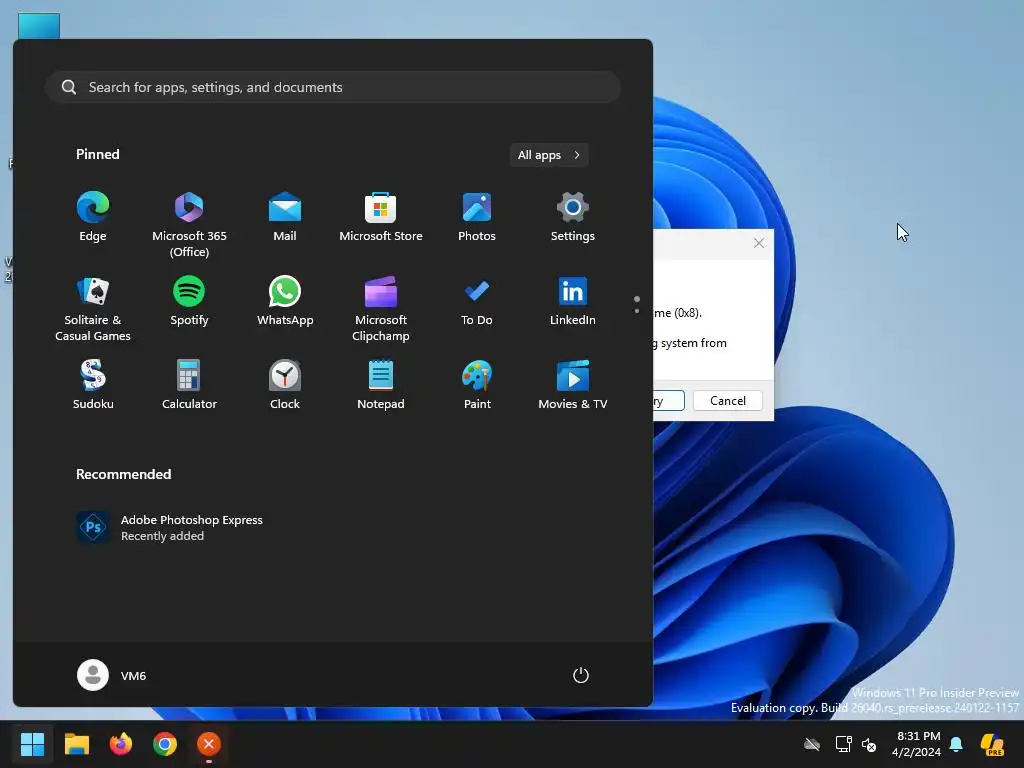Image resolution: width=1024 pixels, height=768 pixels.
Task: Open Settings from pinned apps
Action: [x=573, y=217]
